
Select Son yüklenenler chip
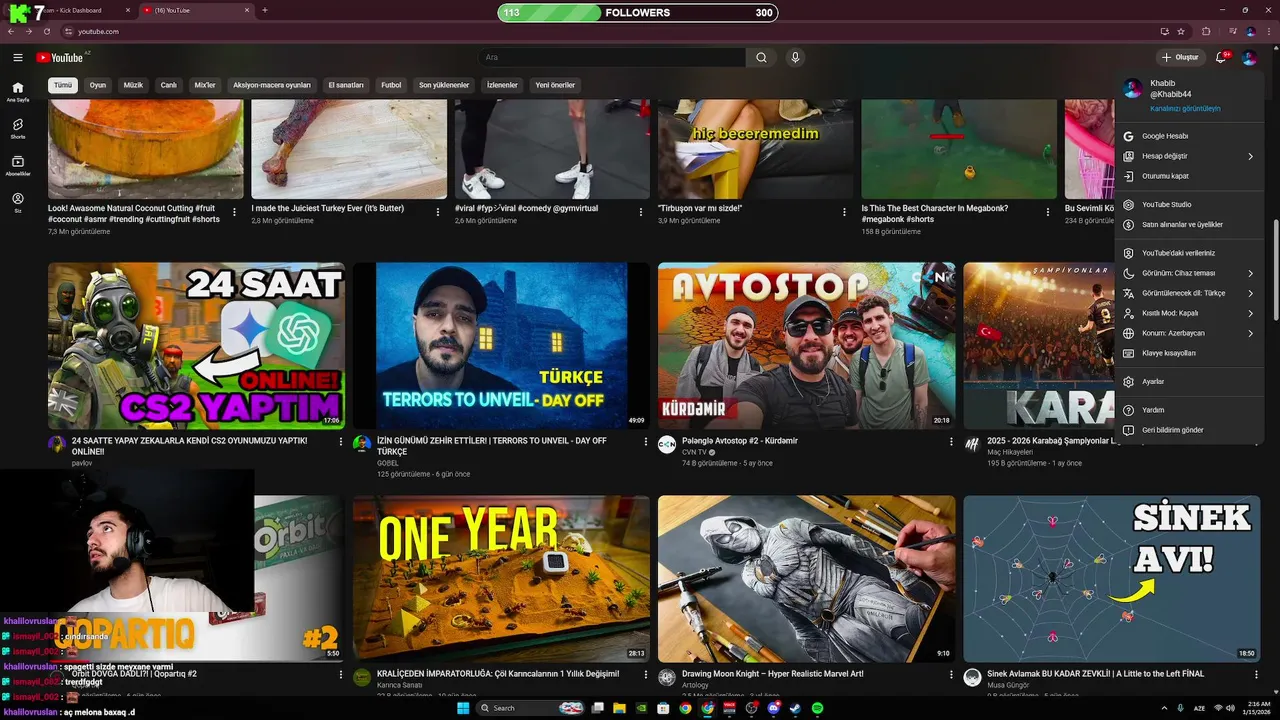pyautogui.click(x=444, y=85)
